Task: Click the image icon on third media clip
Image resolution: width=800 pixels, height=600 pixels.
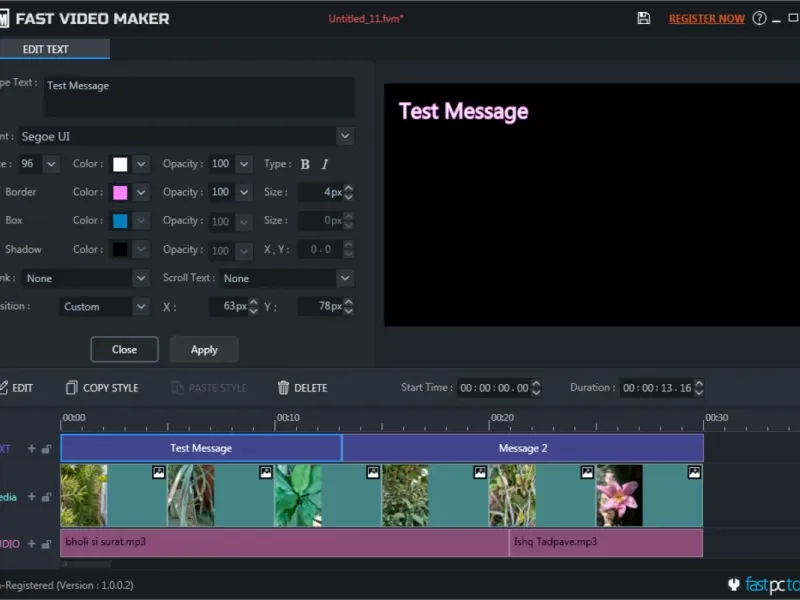Action: coord(373,472)
